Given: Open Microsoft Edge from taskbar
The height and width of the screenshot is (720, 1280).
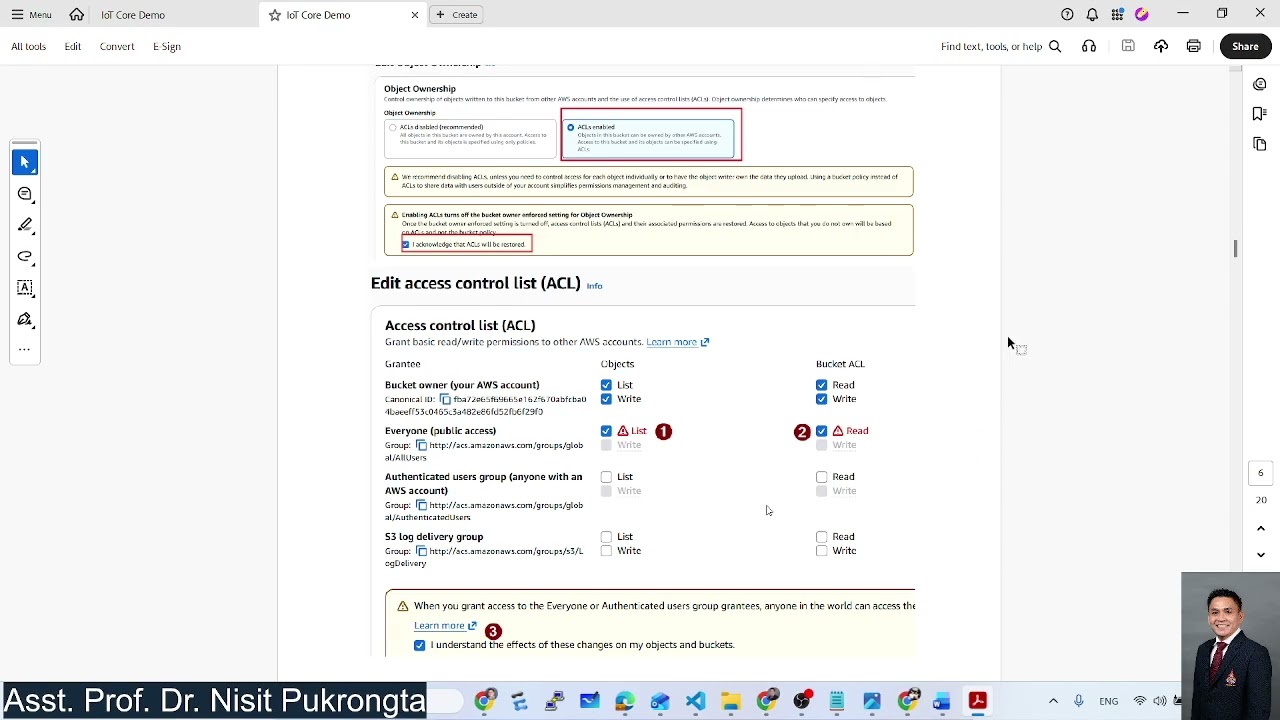Looking at the screenshot, I should pyautogui.click(x=625, y=701).
